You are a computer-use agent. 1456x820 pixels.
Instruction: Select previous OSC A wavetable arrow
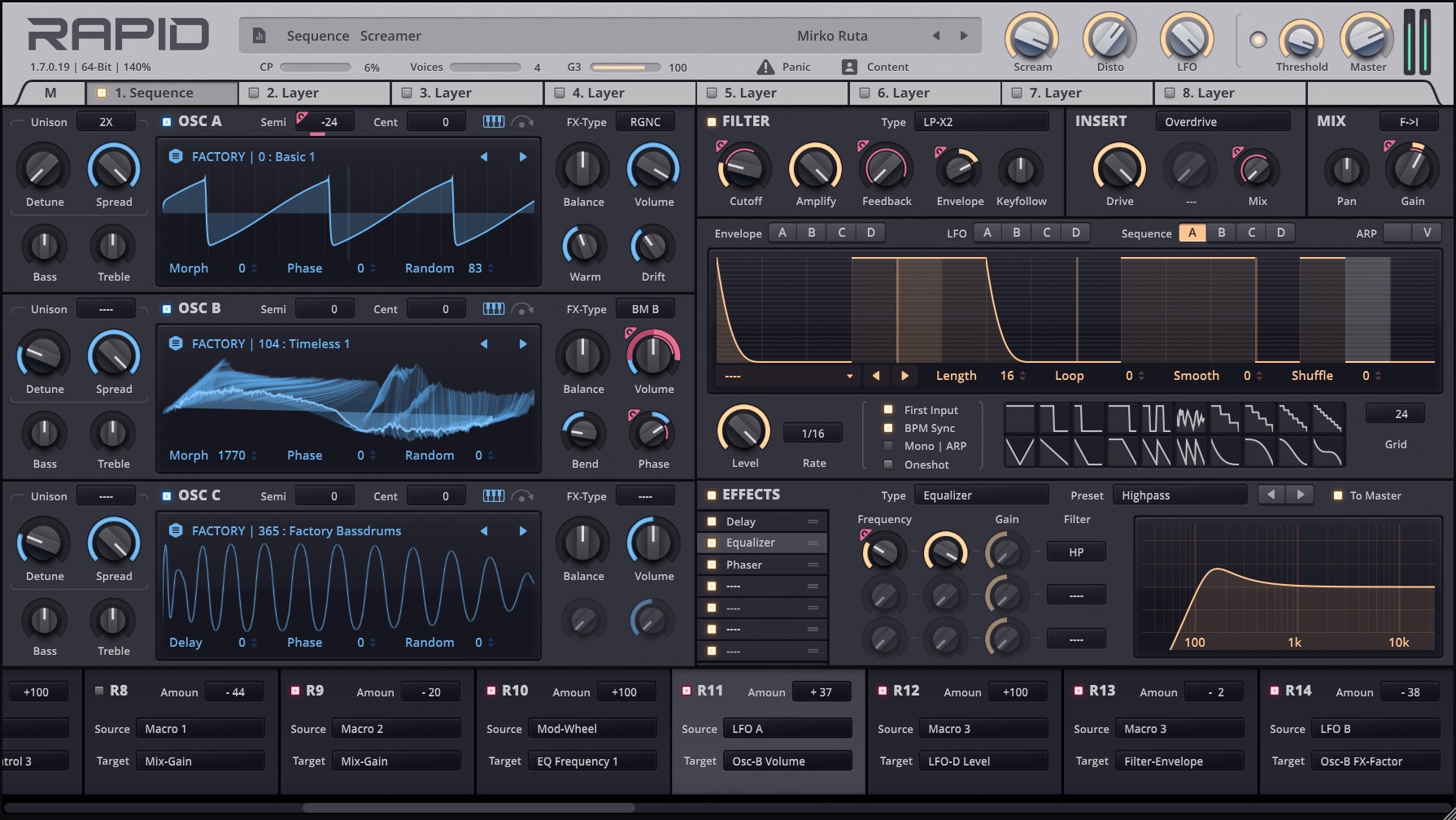pyautogui.click(x=484, y=156)
